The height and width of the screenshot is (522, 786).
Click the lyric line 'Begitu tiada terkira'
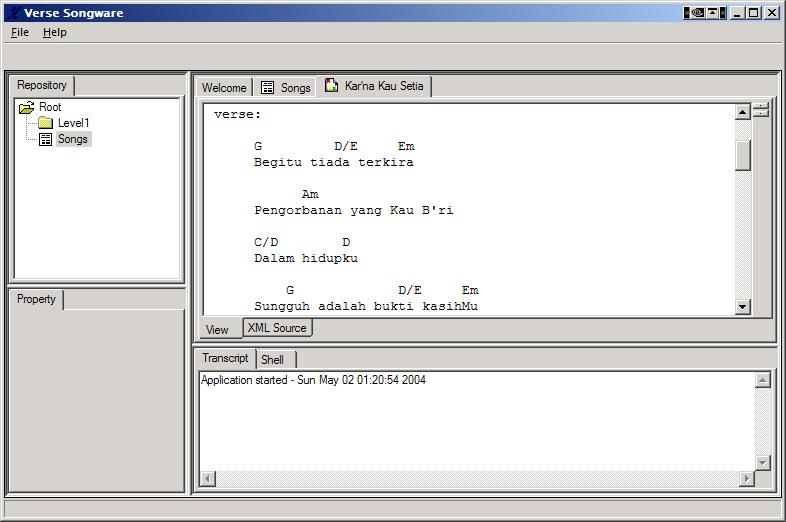334,162
